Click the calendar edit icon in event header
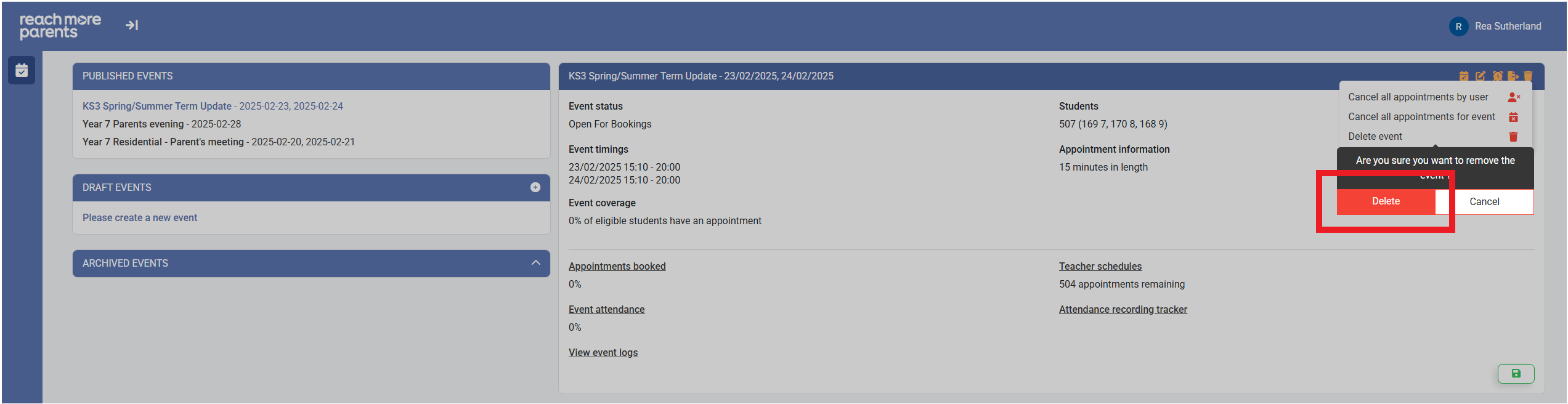 coord(1464,76)
